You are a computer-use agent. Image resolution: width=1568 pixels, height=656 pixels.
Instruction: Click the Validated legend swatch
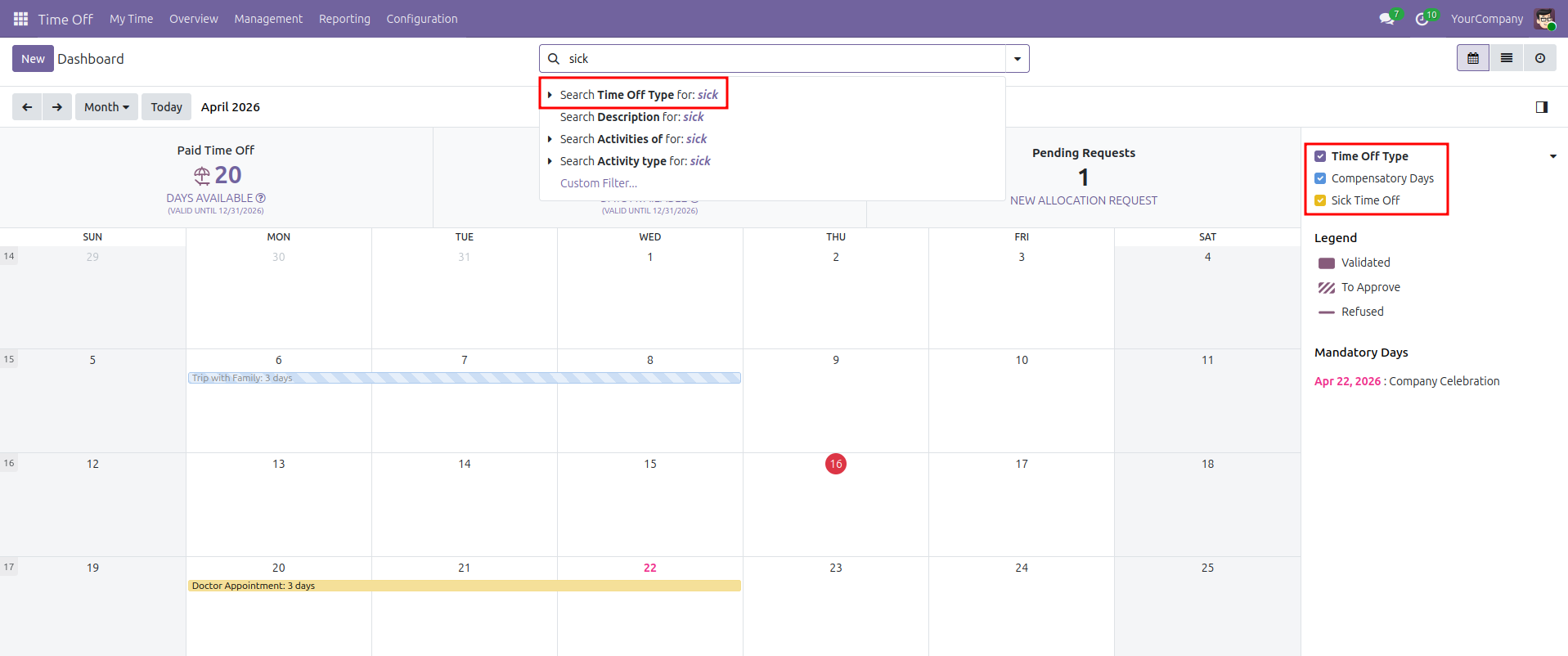tap(1327, 263)
